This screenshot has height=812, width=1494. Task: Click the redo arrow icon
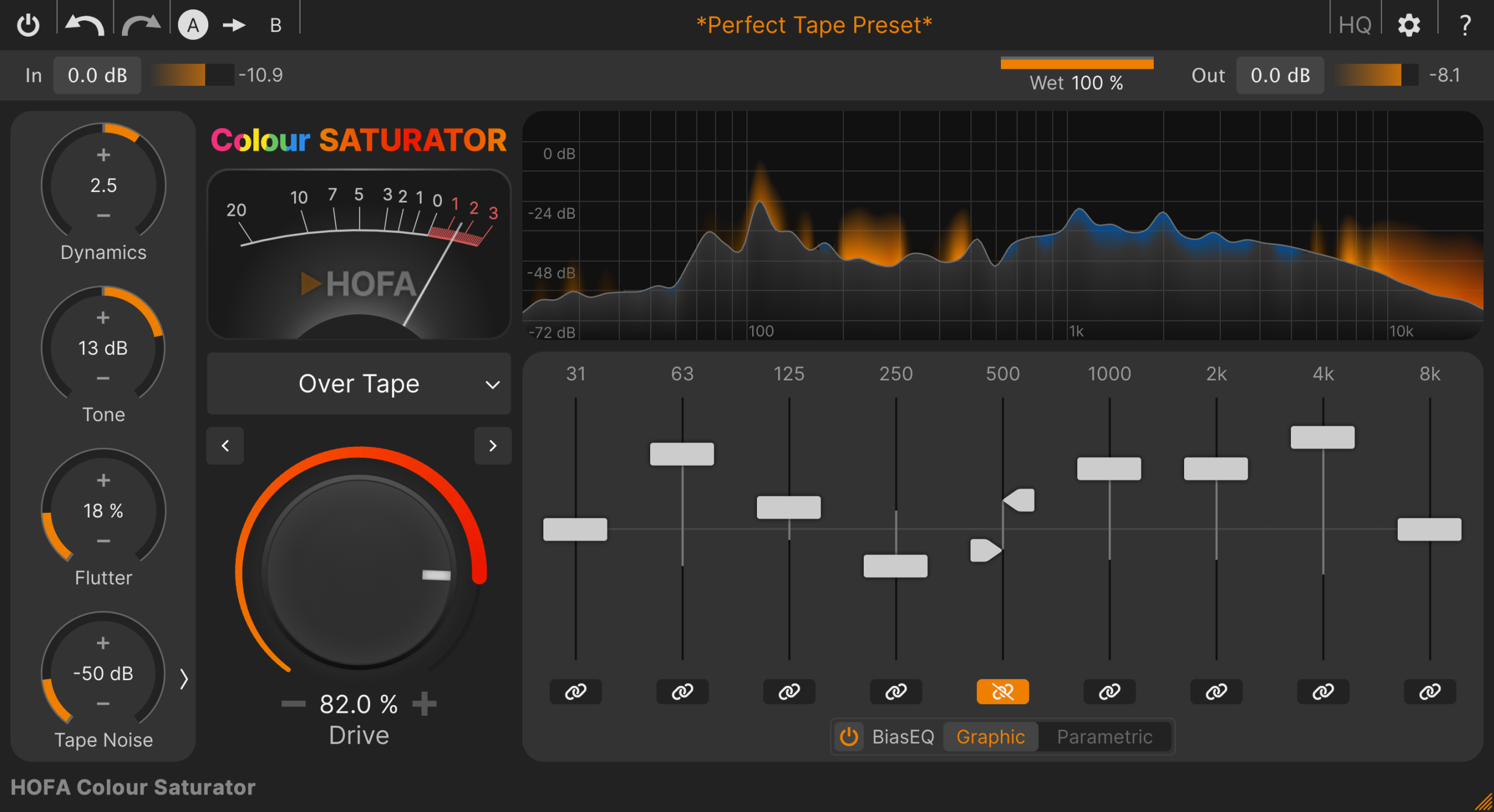coord(141,25)
